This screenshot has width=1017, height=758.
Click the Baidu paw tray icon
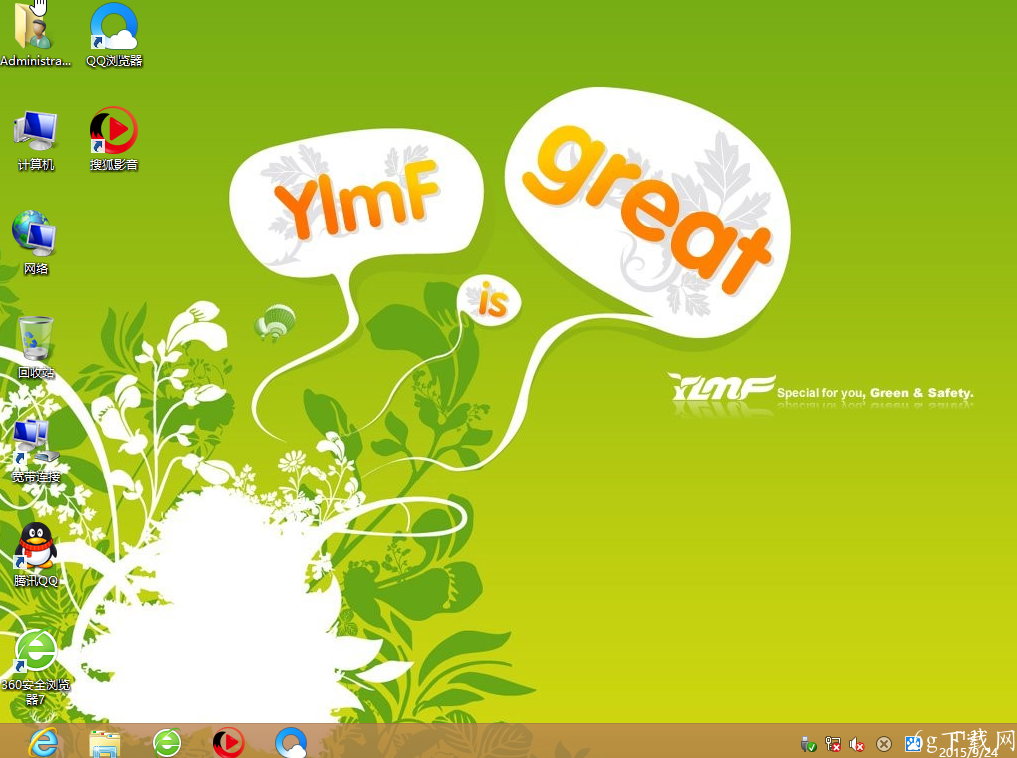point(913,743)
